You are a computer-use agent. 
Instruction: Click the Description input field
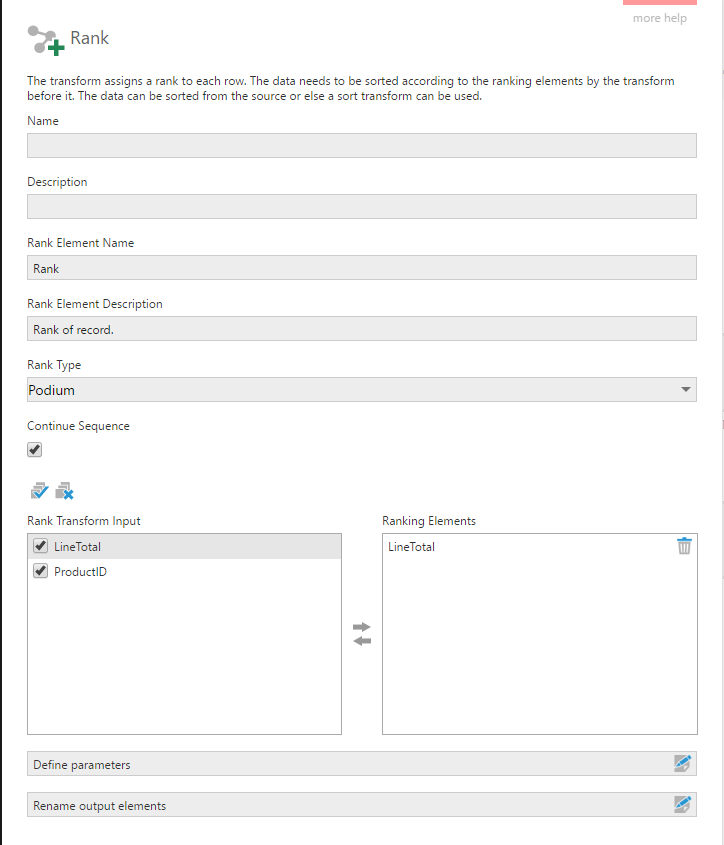[362, 206]
